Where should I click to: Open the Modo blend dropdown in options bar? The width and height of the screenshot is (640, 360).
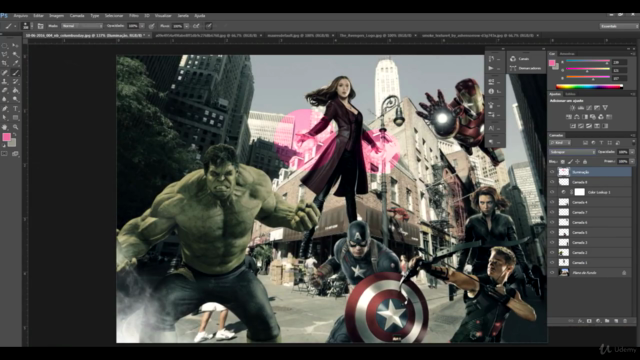pos(82,26)
